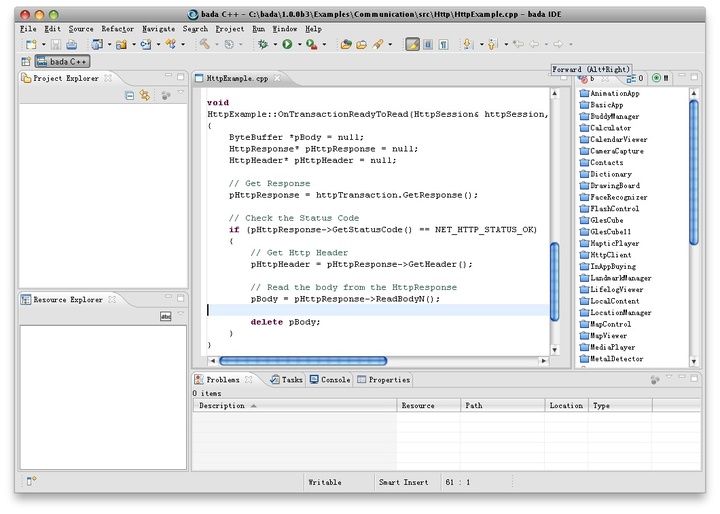The image size is (720, 514).
Task: Go to Last Edit Location icon
Action: point(518,44)
